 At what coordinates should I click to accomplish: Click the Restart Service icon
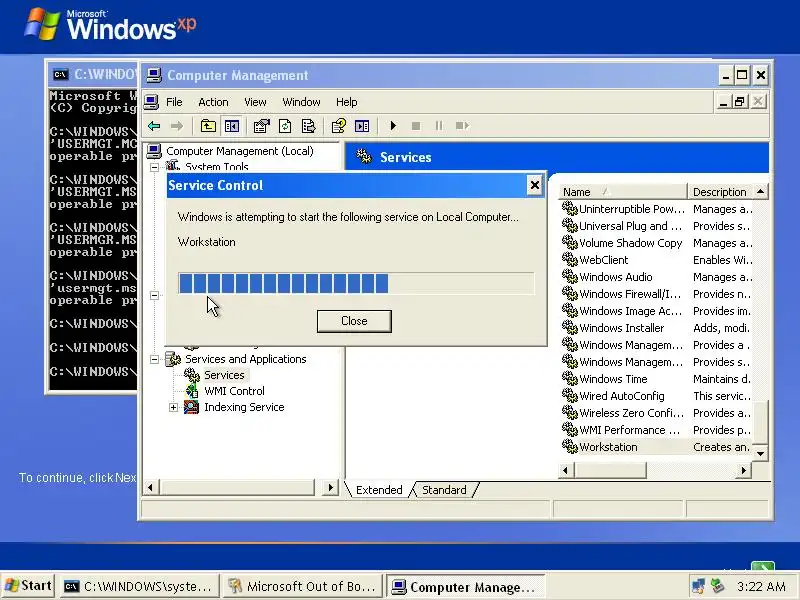tap(462, 126)
